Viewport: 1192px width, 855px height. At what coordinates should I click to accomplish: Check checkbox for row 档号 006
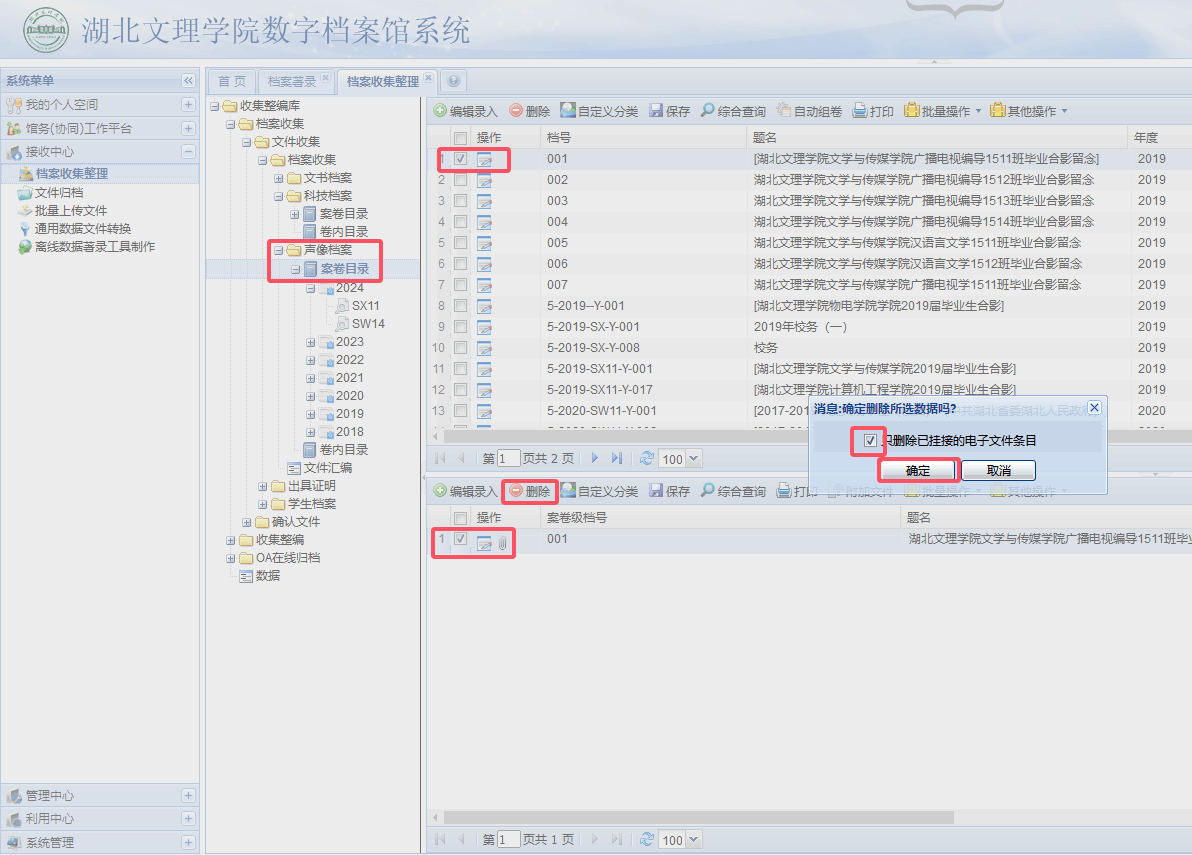461,264
